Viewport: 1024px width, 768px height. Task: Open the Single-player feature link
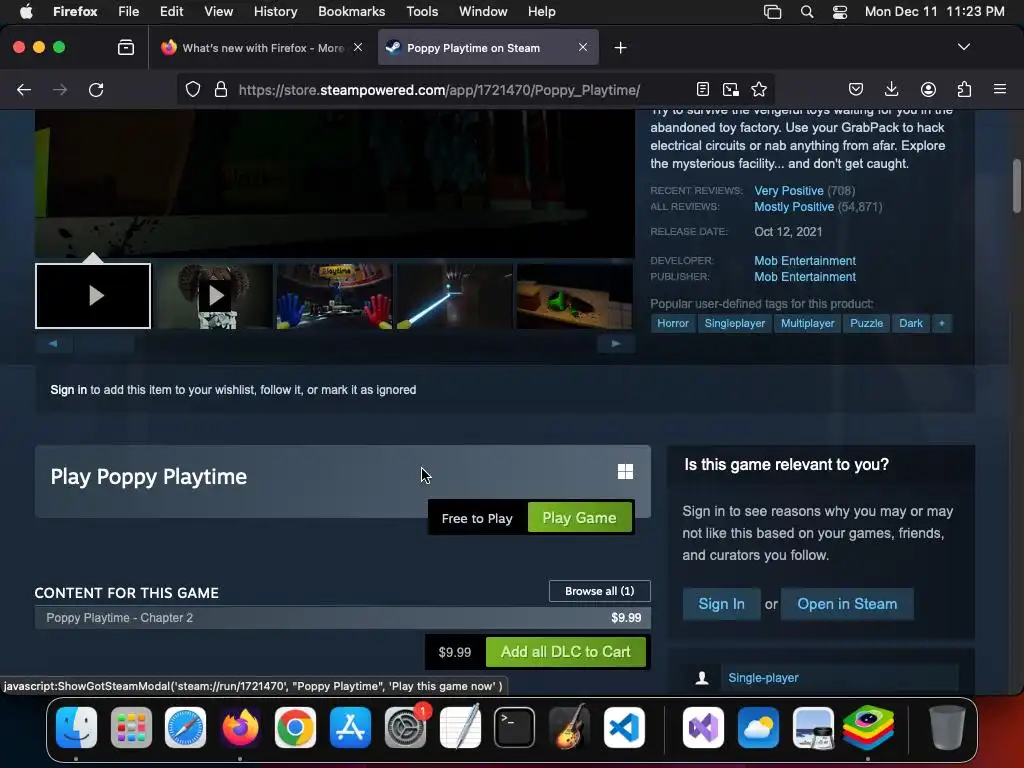click(x=763, y=678)
